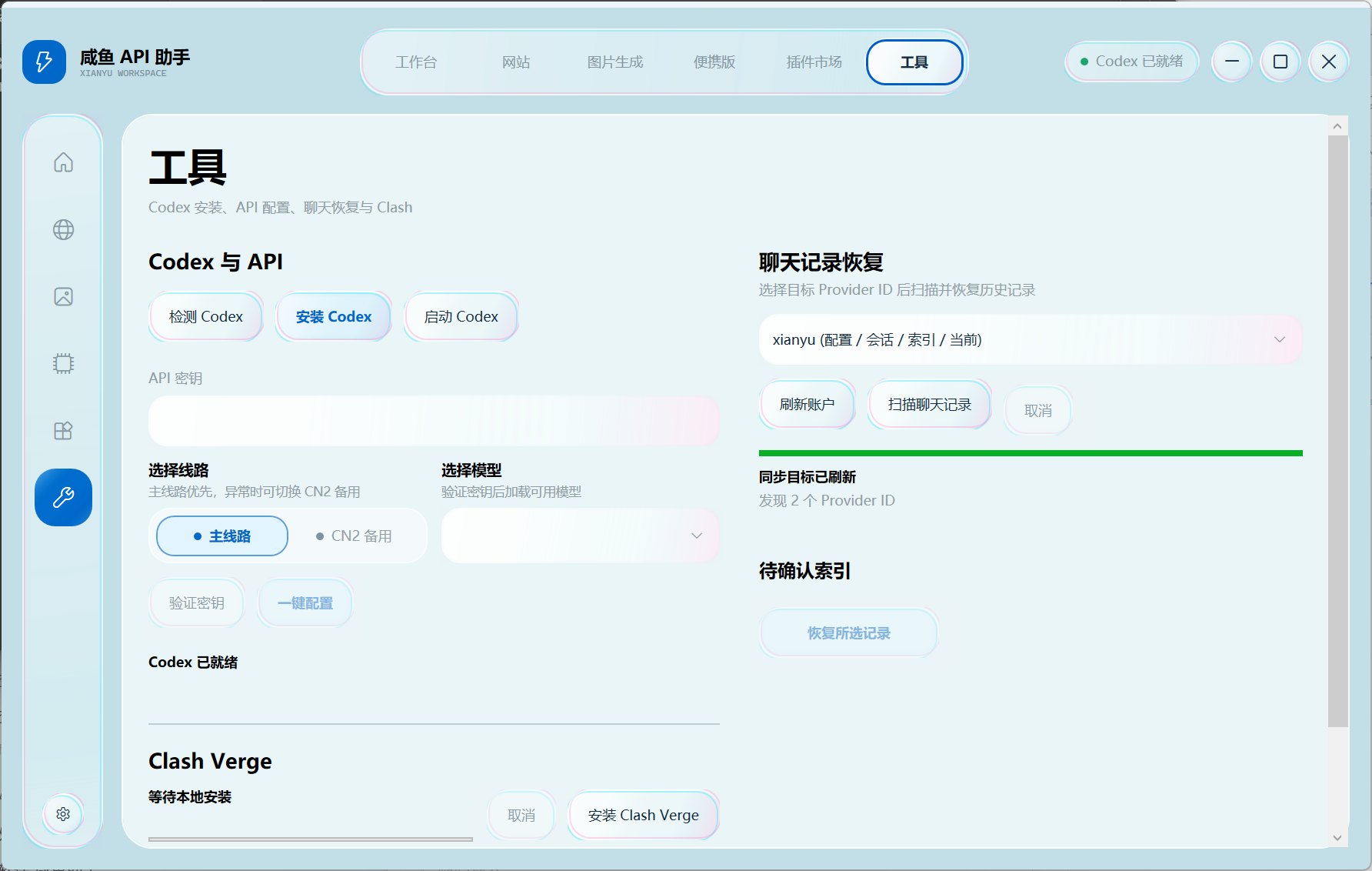Viewport: 1372px width, 871px height.
Task: Click the lightning app logo
Action: [x=44, y=62]
